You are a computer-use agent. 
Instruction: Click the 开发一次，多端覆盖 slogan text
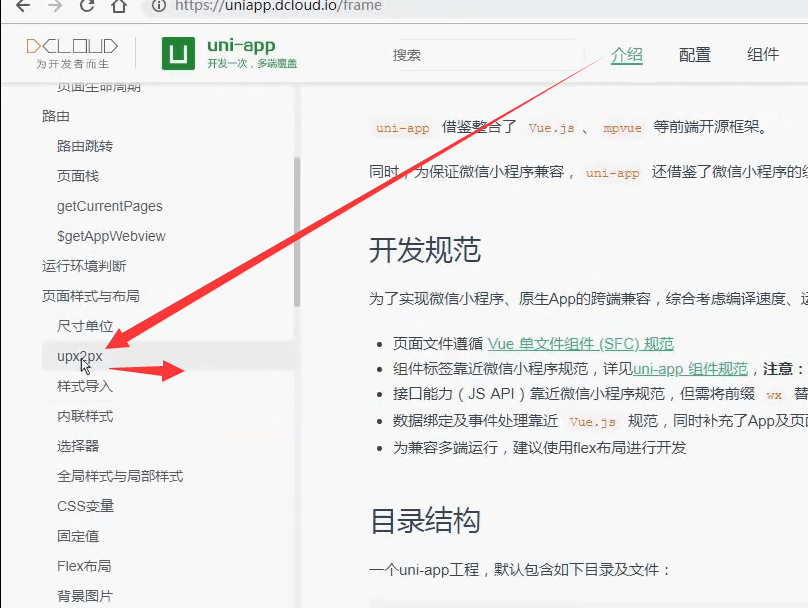coord(252,63)
